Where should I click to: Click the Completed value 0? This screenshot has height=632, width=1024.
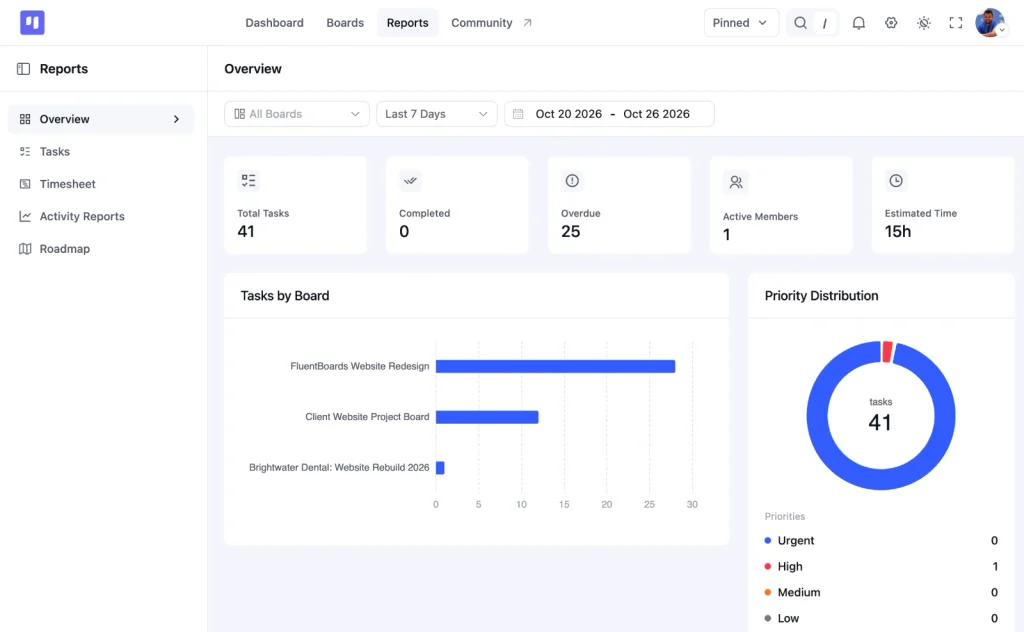coord(404,231)
